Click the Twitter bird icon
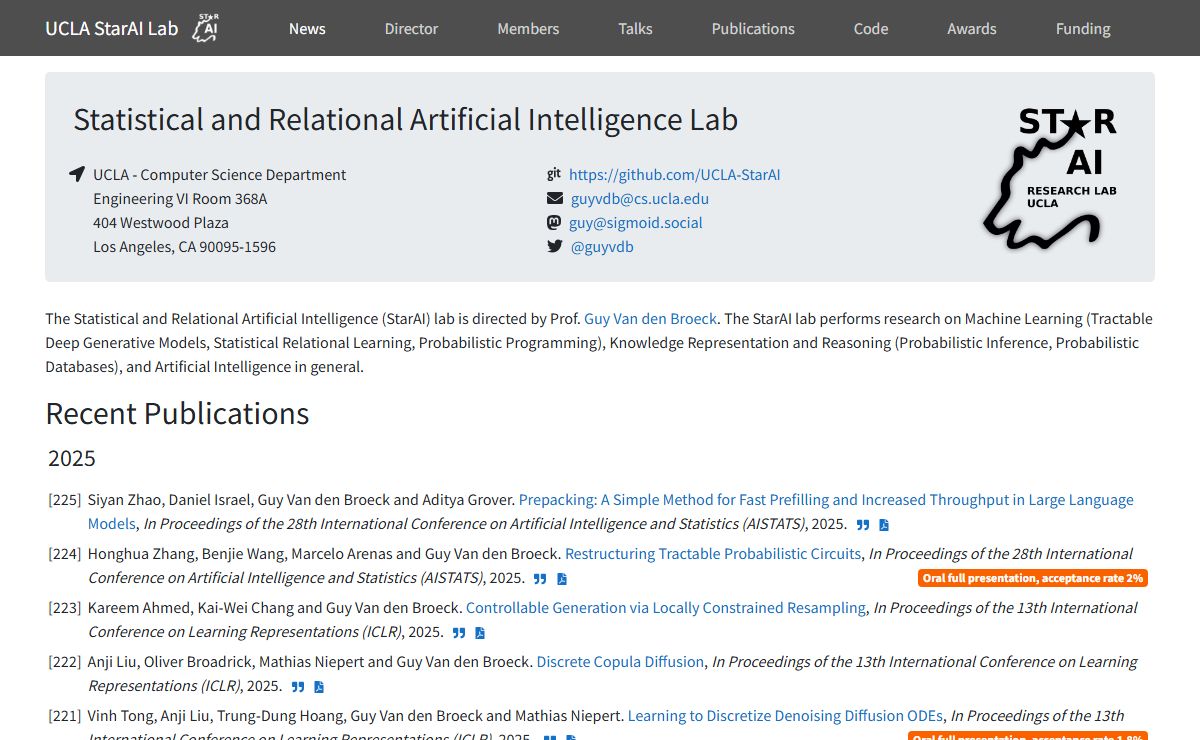This screenshot has height=740, width=1200. 555,246
